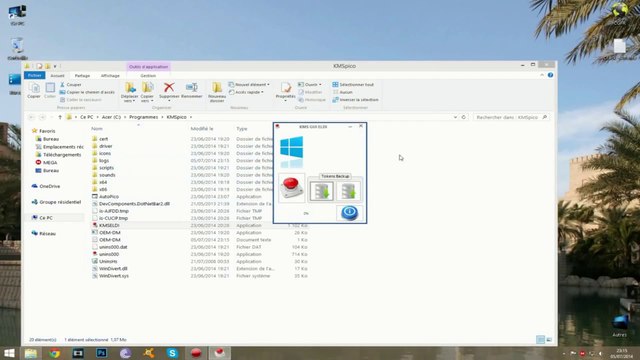Click Inverser la sélection
The width and height of the screenshot is (640, 360).
pos(356,100)
